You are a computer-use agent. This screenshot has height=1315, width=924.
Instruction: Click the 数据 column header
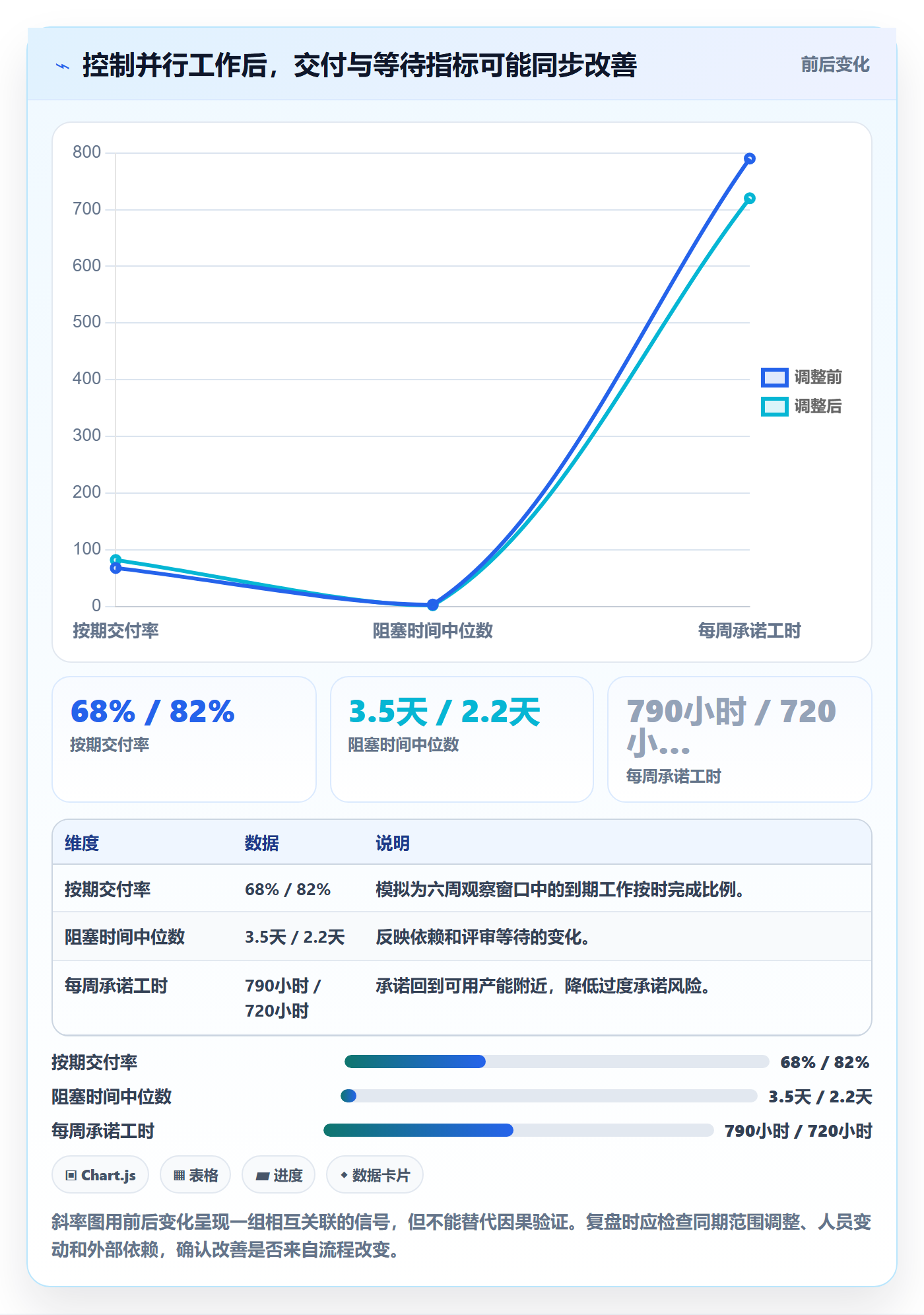pyautogui.click(x=262, y=843)
